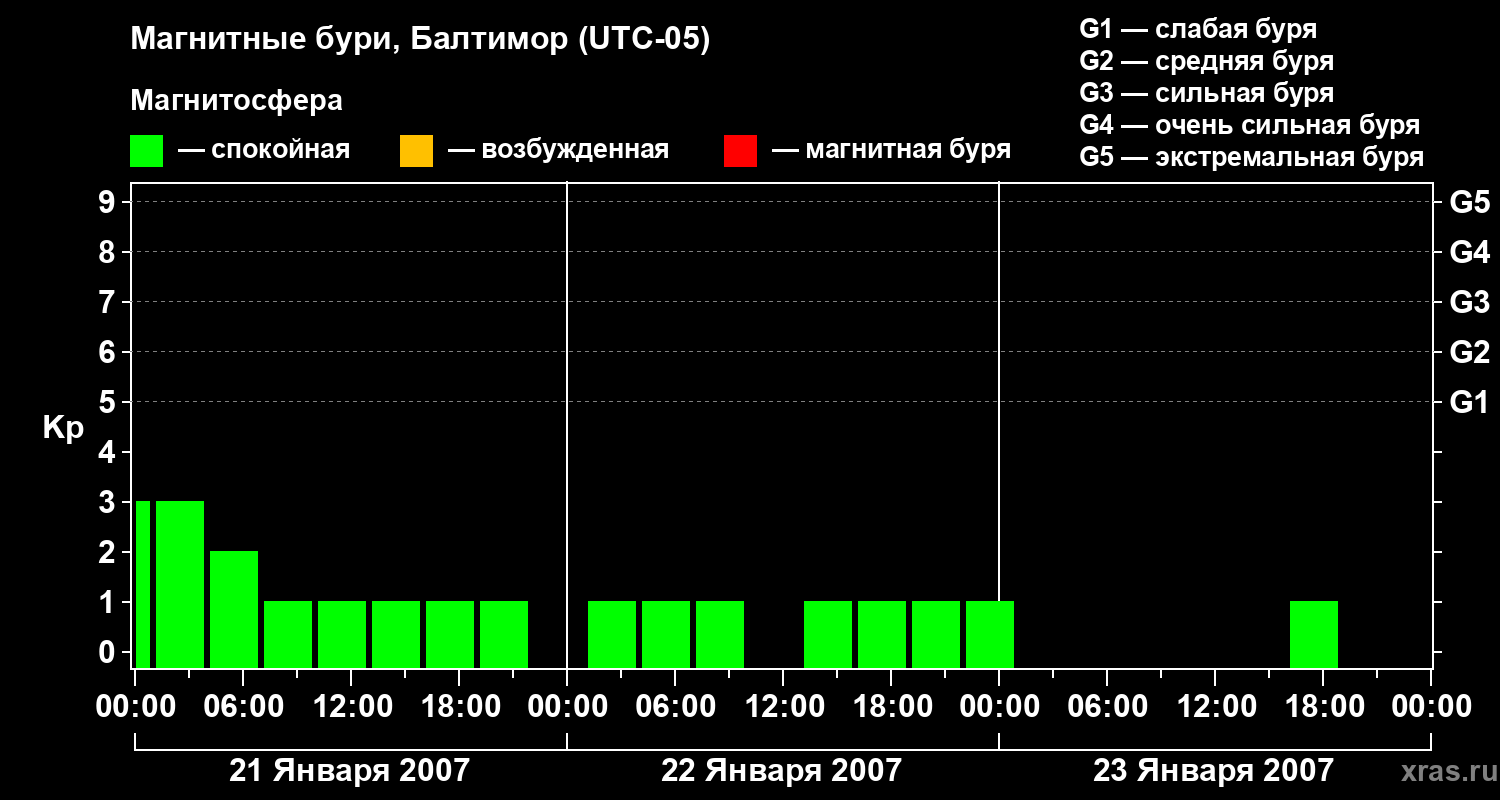Click the "18:00" time label under 23 Января
Image resolution: width=1500 pixels, height=800 pixels.
1323,706
